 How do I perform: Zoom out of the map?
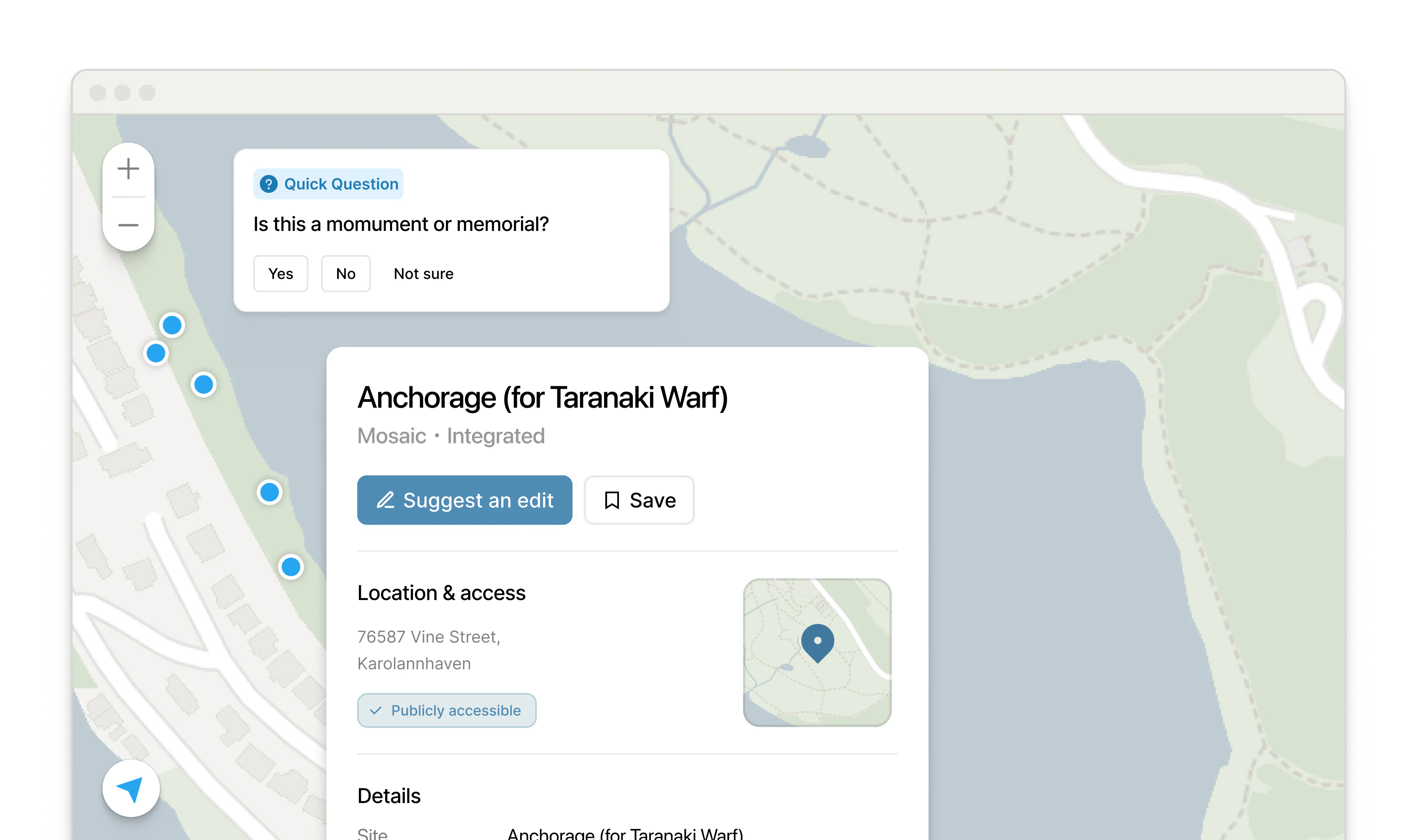(128, 225)
